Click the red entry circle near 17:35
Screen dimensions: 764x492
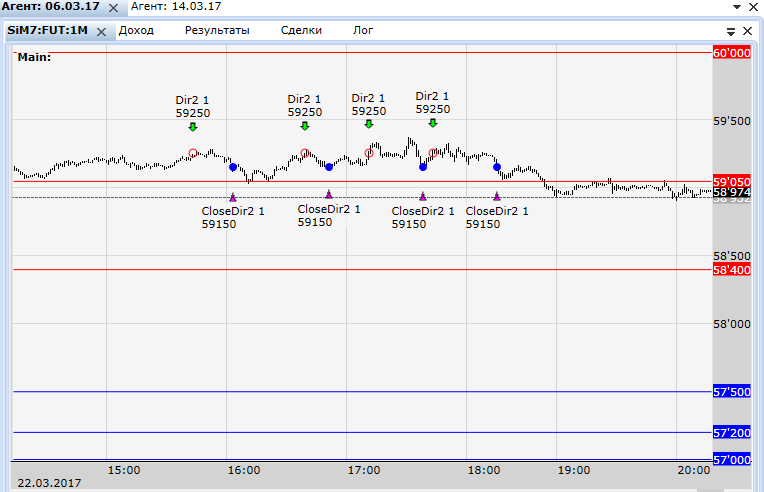point(433,153)
